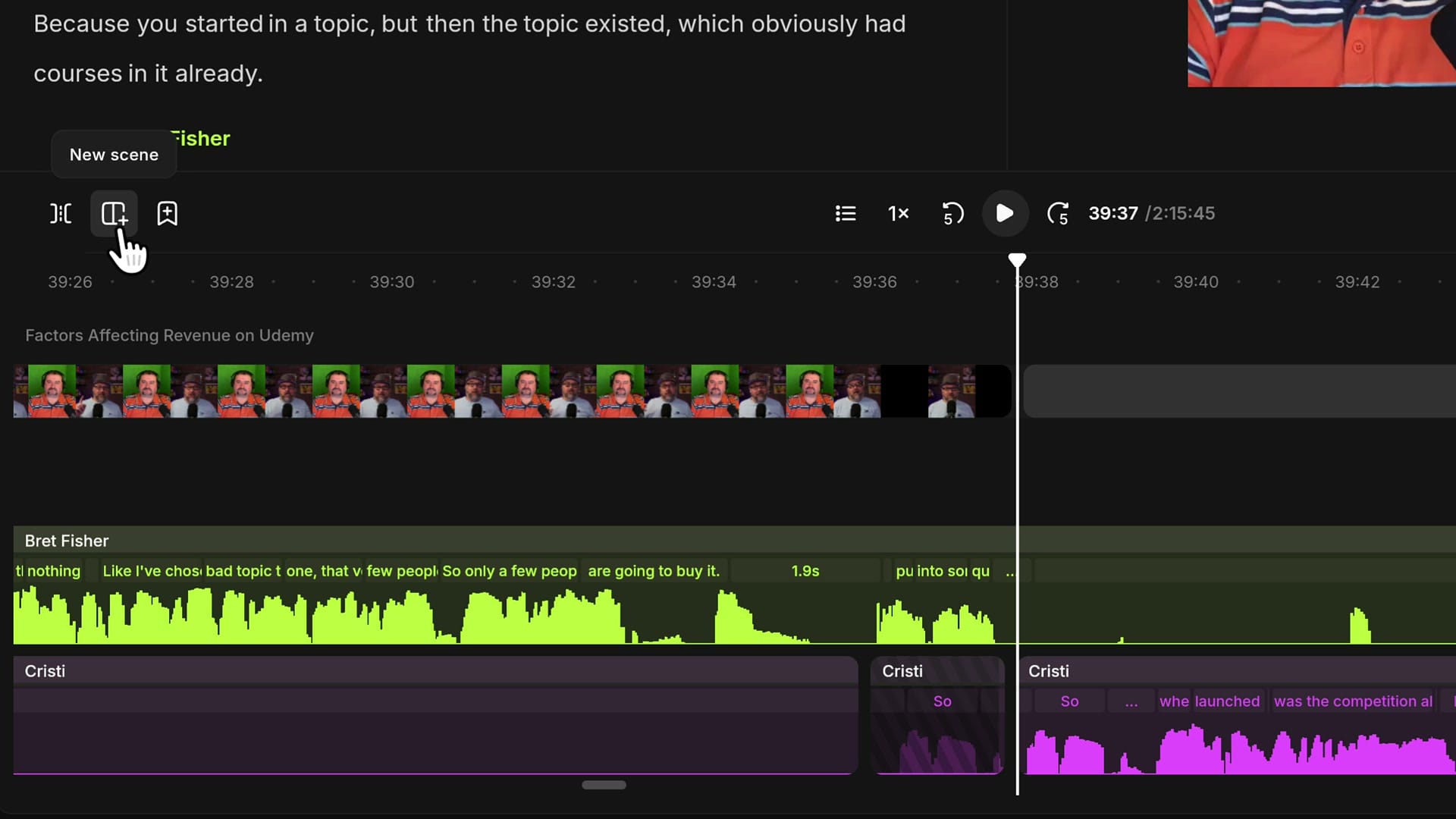Click the "are going to buy it." caption
This screenshot has height=819, width=1456.
coord(654,571)
